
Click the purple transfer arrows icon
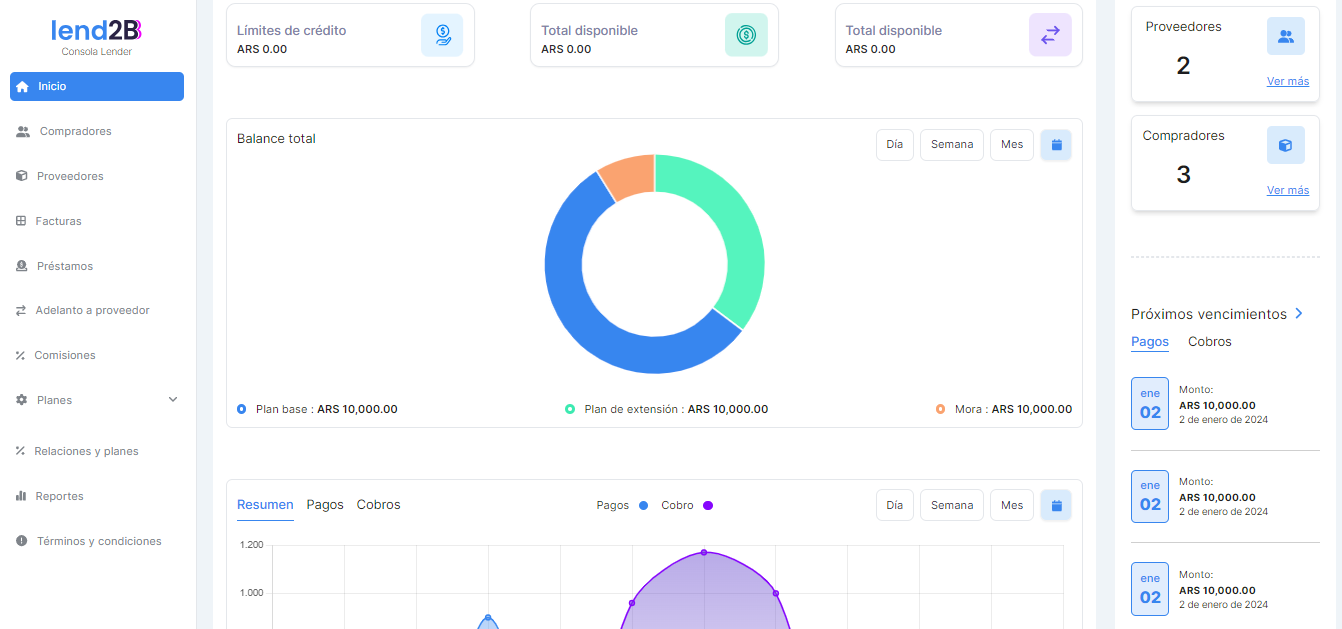pyautogui.click(x=1050, y=35)
